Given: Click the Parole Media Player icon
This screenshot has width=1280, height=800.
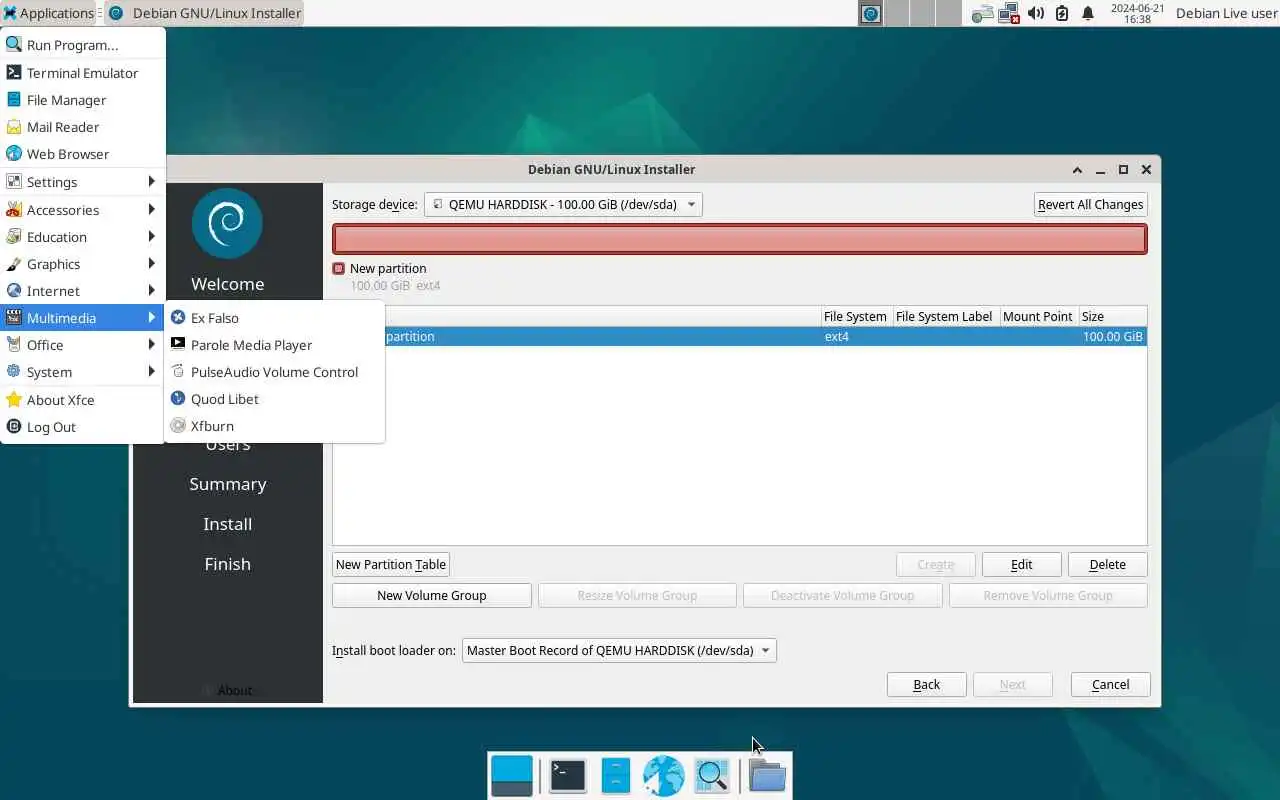Looking at the screenshot, I should tap(178, 344).
